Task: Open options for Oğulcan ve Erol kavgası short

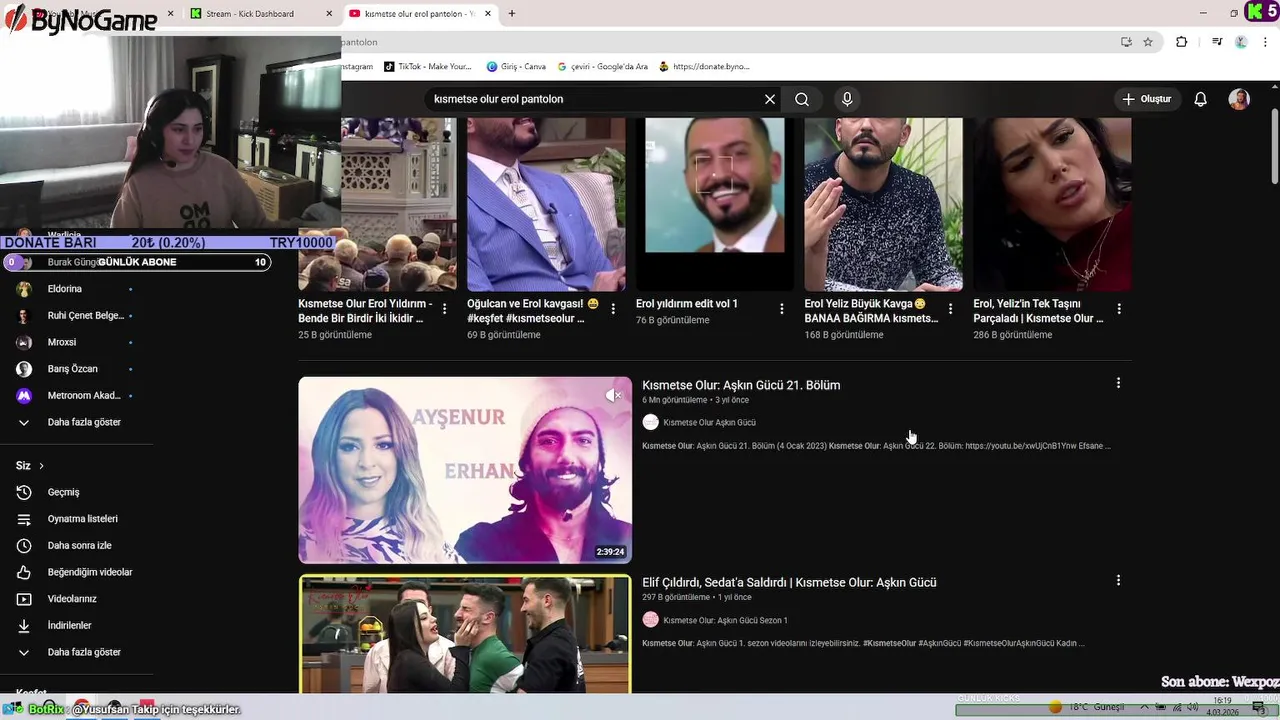Action: click(x=613, y=309)
